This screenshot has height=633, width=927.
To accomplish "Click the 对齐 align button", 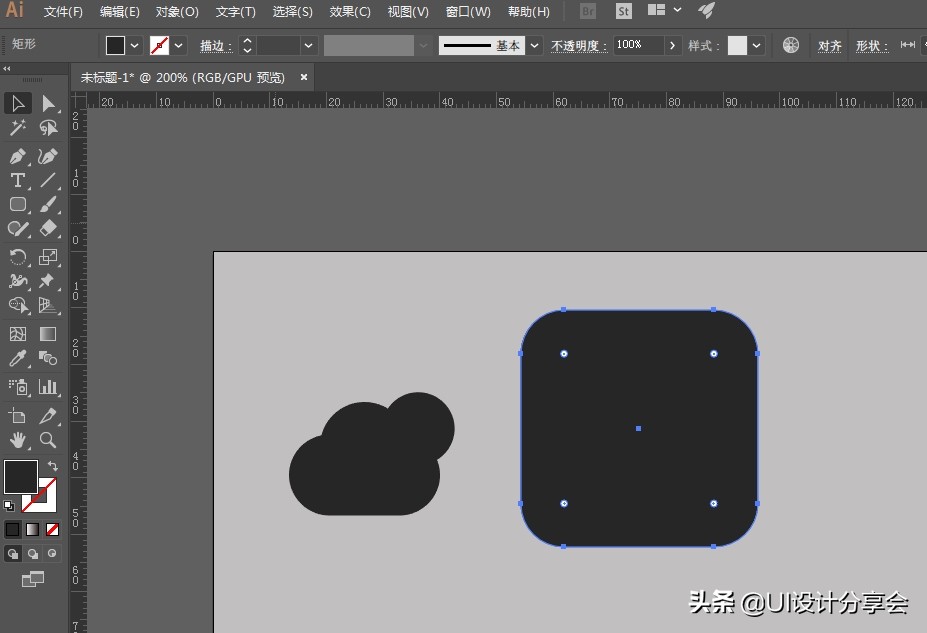I will (x=828, y=45).
